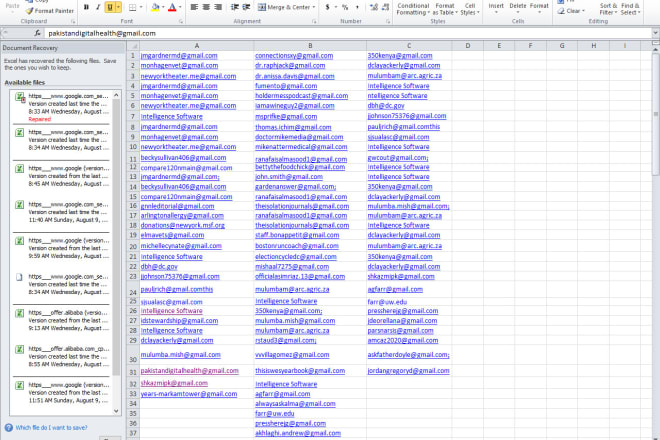
Task: Click the Format Painter brush
Action: point(49,11)
